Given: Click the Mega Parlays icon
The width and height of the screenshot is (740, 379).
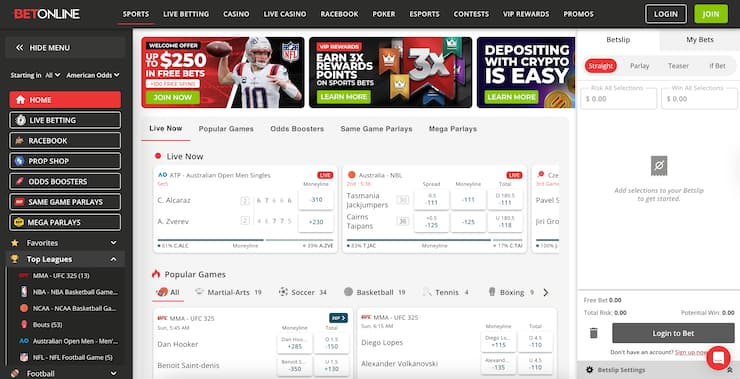Looking at the screenshot, I should pyautogui.click(x=19, y=222).
